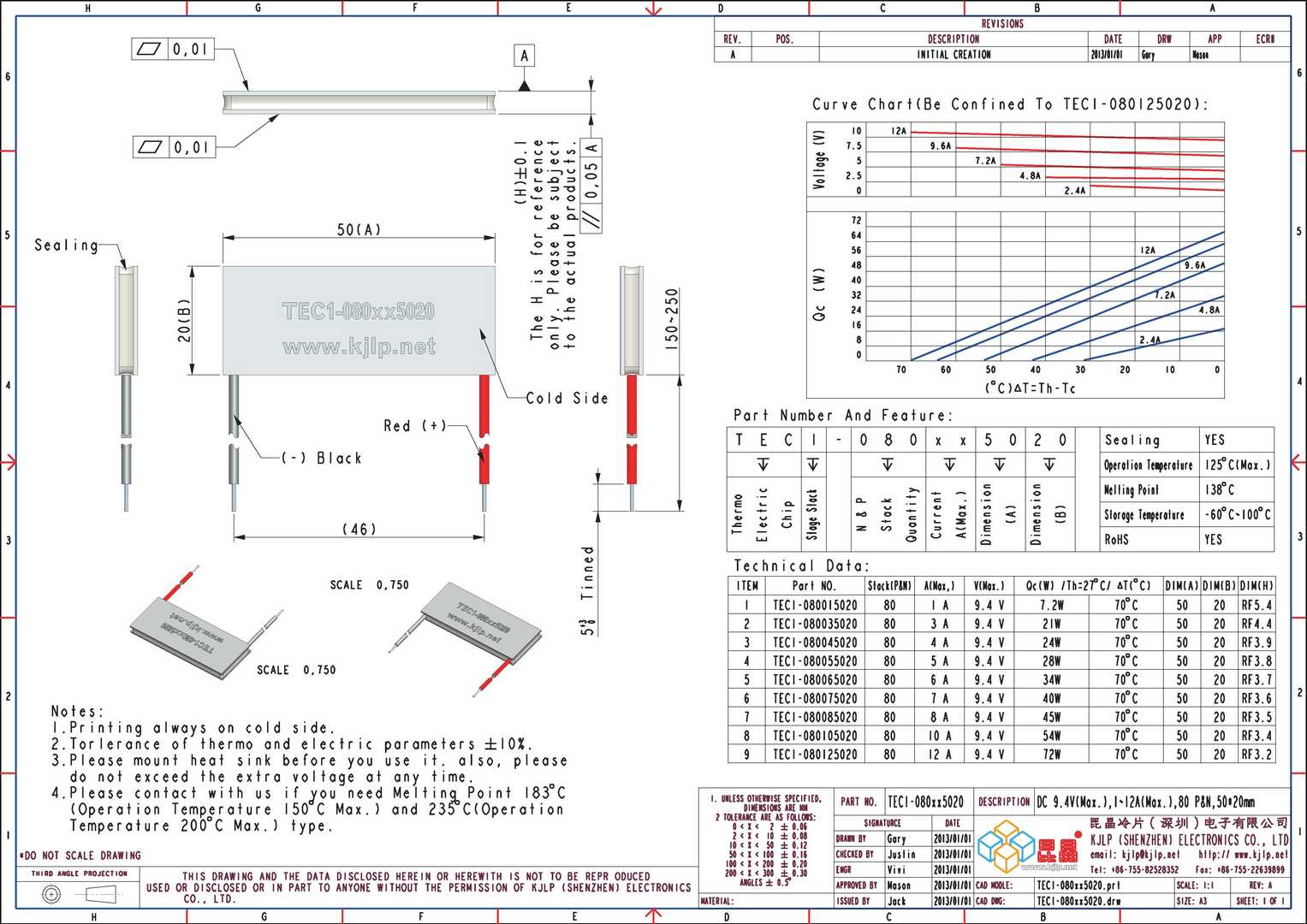Click the 'CHECKED BY' signature label

pos(854,854)
